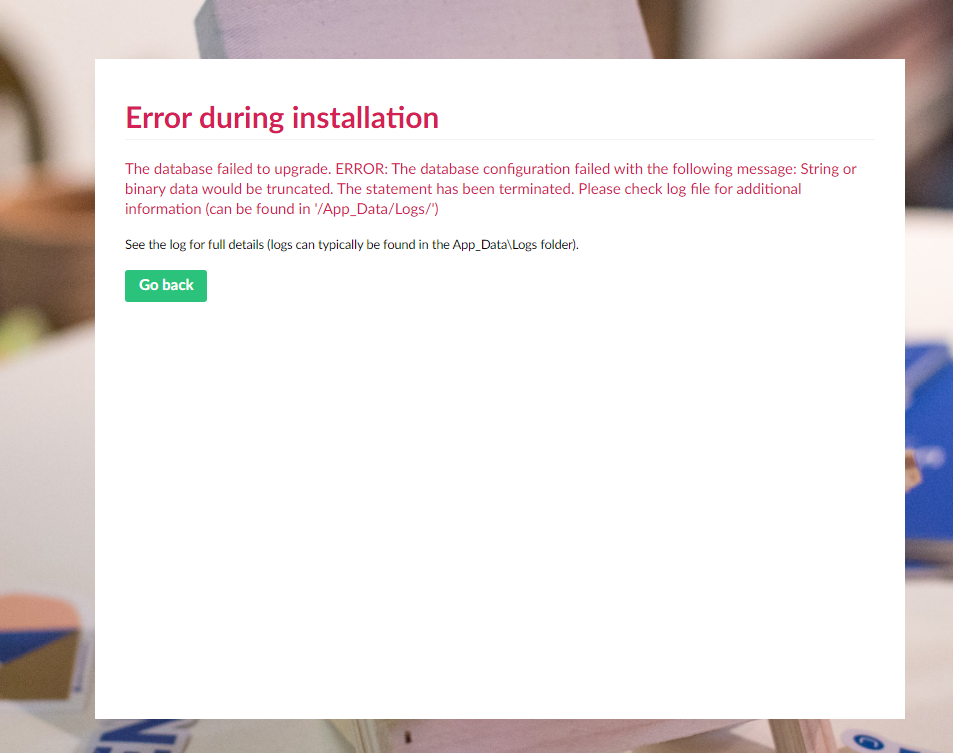The width and height of the screenshot is (953, 753).
Task: Click the green Go back control
Action: (165, 285)
